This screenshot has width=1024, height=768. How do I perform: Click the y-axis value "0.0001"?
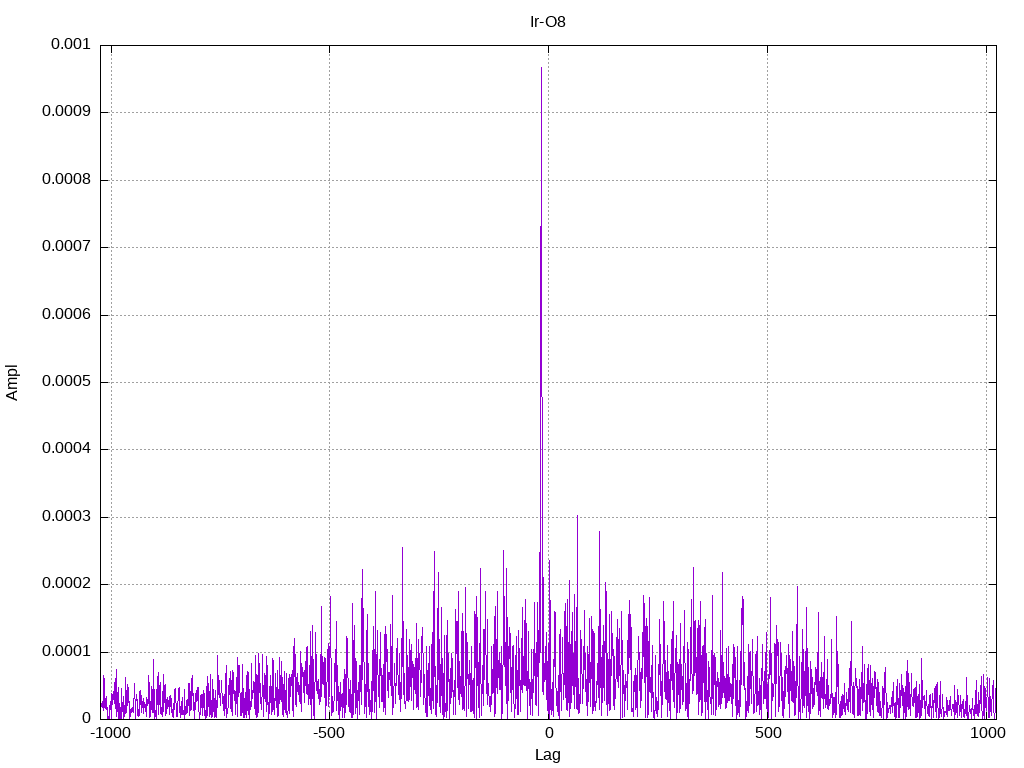67,651
